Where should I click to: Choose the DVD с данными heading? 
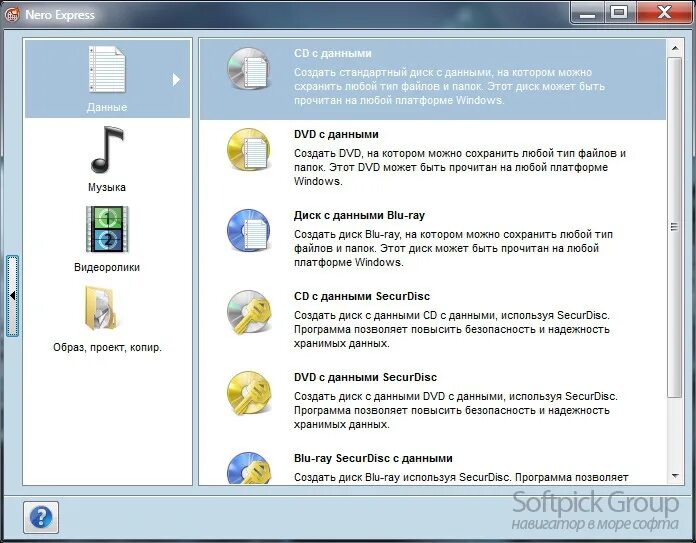[x=336, y=134]
